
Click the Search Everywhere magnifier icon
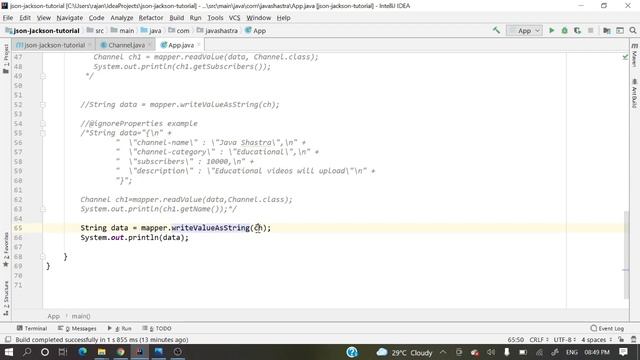[633, 30]
